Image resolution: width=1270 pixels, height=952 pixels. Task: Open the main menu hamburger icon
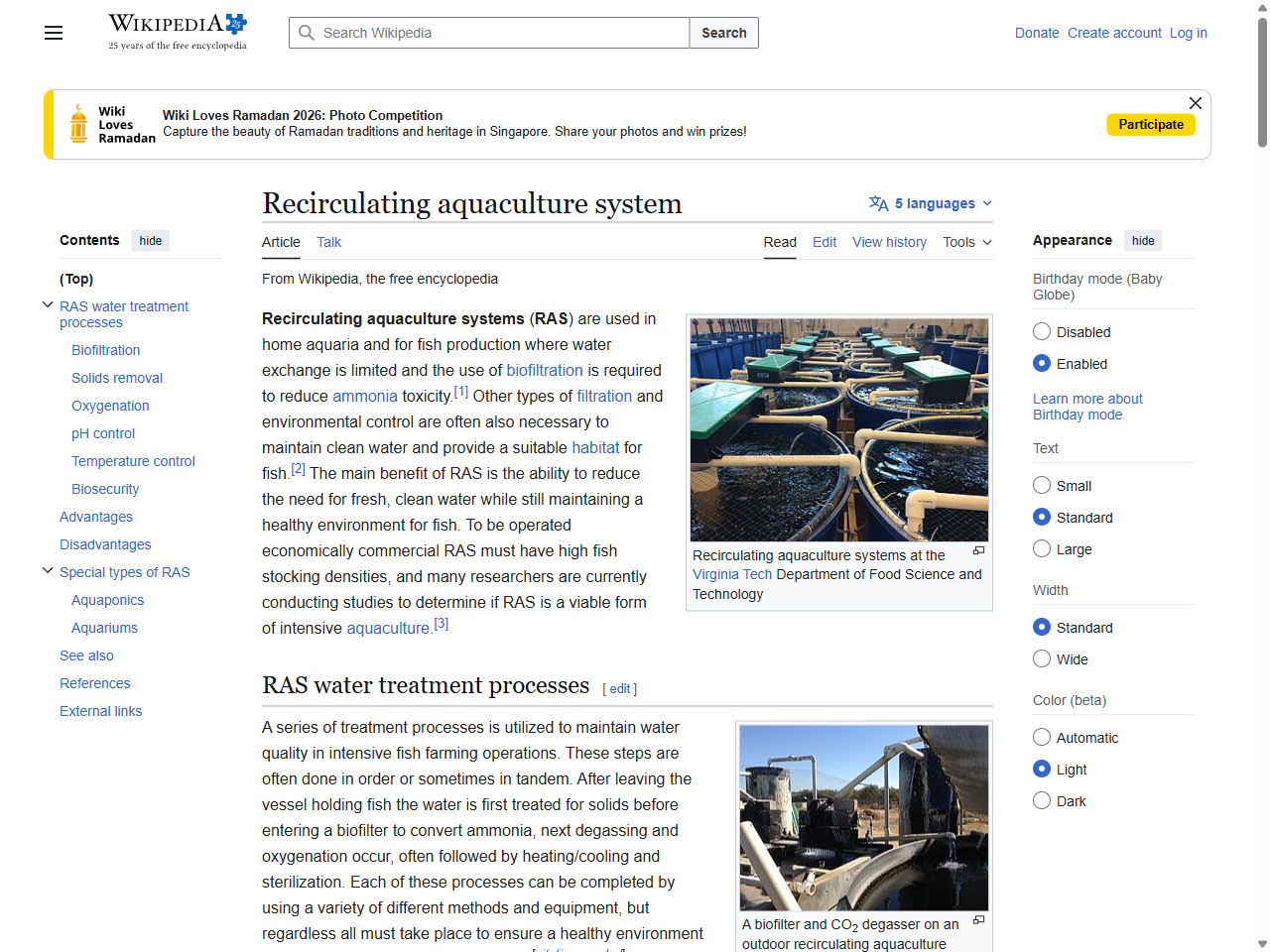point(54,33)
